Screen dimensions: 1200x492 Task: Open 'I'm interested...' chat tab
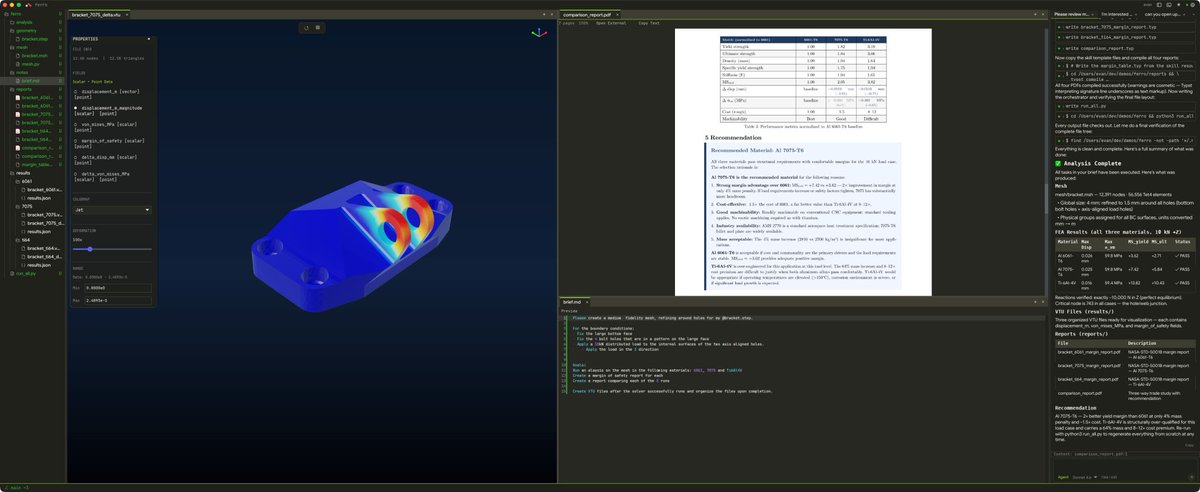point(1120,15)
